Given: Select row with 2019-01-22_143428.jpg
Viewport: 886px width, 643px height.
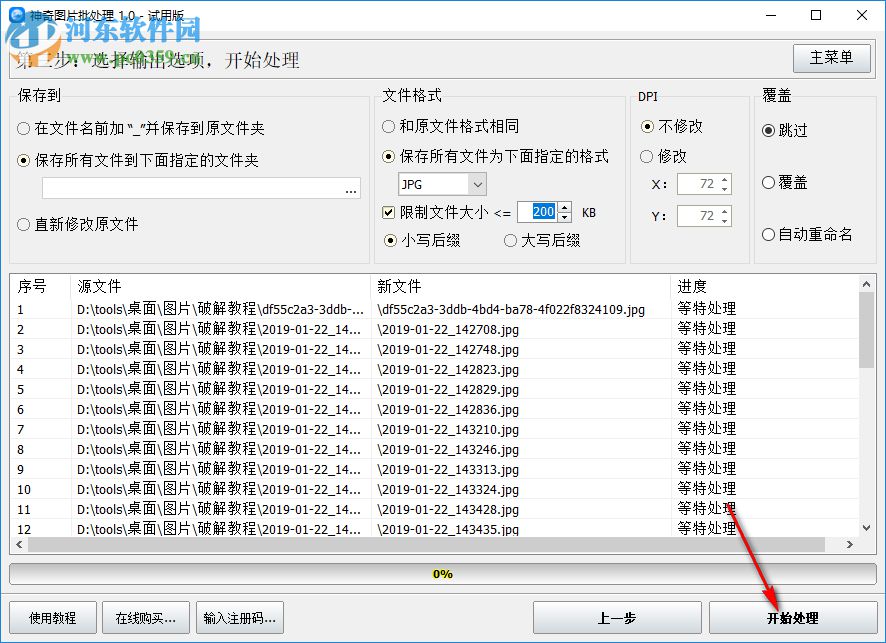Looking at the screenshot, I should (434, 509).
